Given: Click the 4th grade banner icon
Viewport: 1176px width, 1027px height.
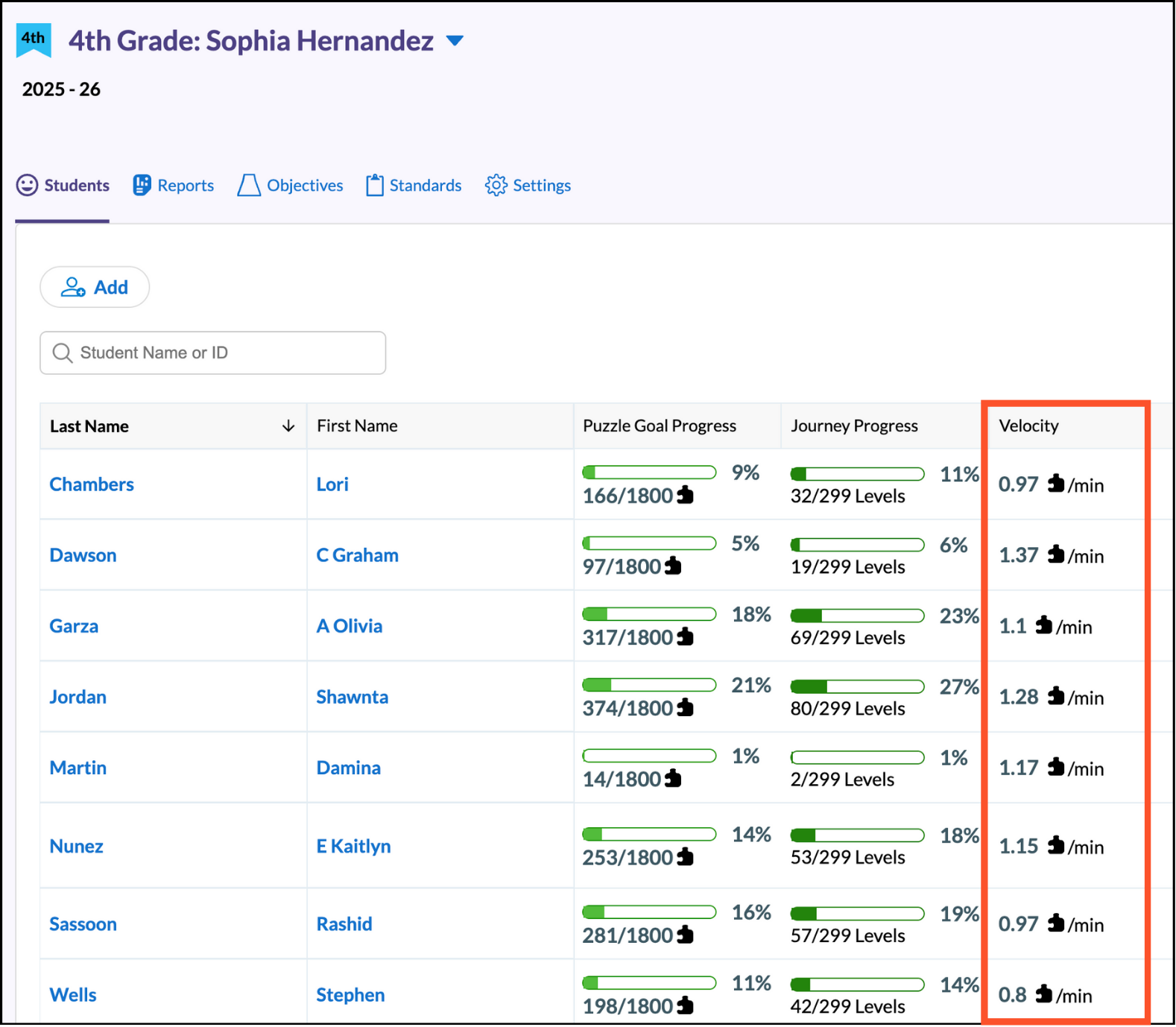Looking at the screenshot, I should coord(34,39).
